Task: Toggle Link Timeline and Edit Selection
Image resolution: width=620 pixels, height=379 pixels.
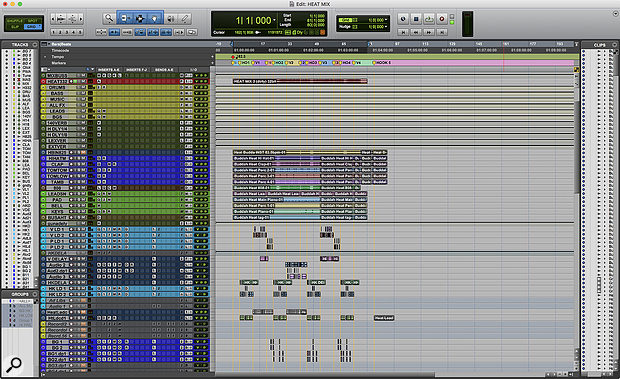Action: coord(153,32)
